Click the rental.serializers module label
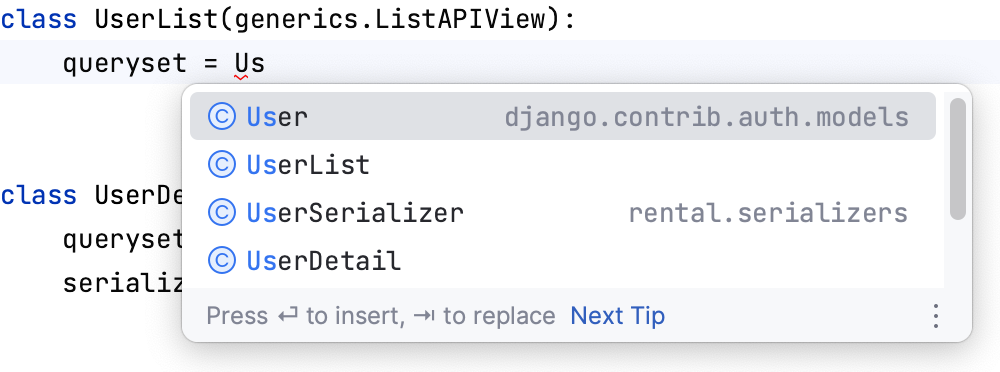 [x=768, y=213]
